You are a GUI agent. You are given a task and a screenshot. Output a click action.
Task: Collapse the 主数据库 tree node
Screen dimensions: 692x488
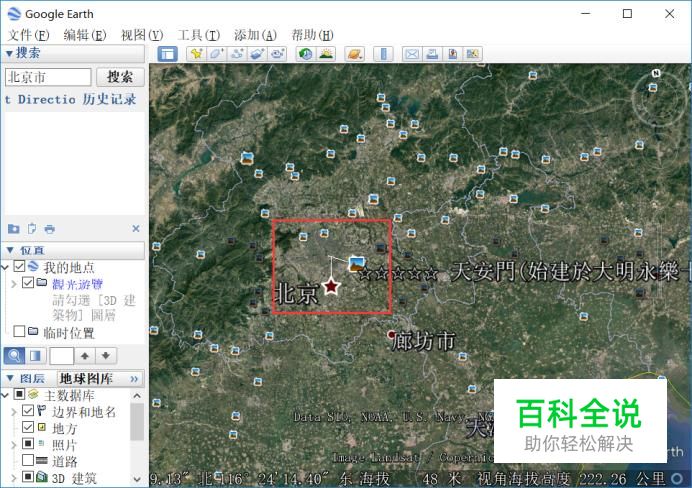(x=5, y=395)
